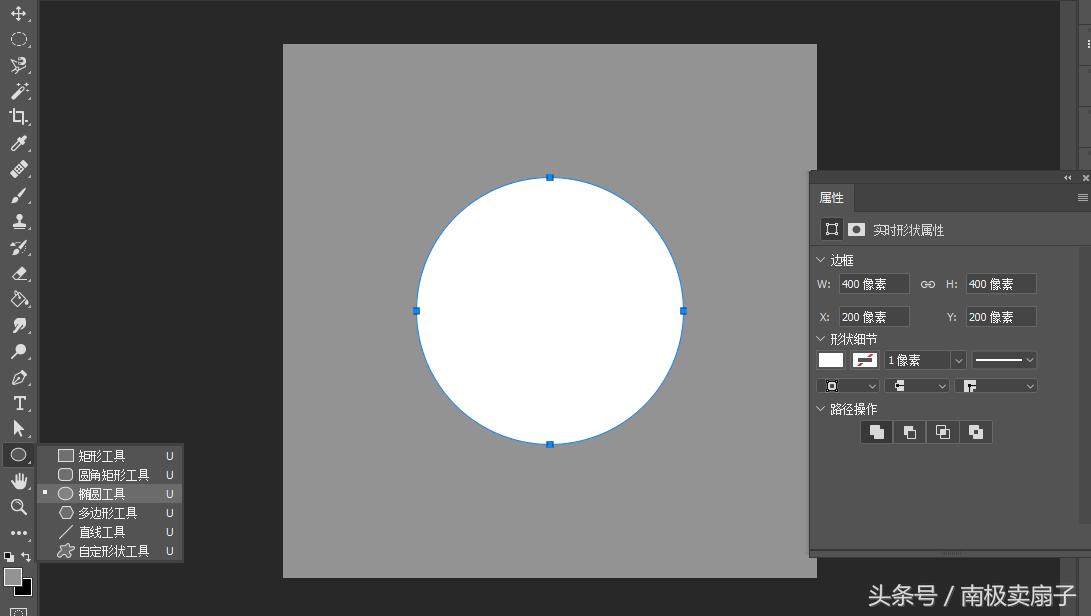Open the shape fill color swatch
1091x616 pixels.
(830, 360)
